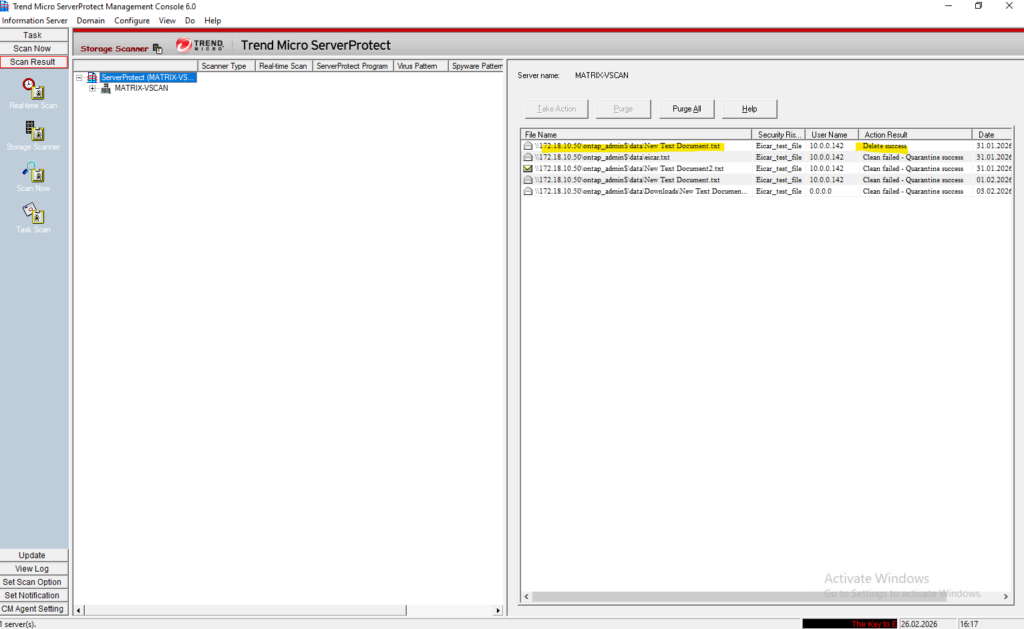This screenshot has height=629, width=1024.
Task: Select ServerProtect (MATRIX-VS... tree item
Action: coord(148,77)
